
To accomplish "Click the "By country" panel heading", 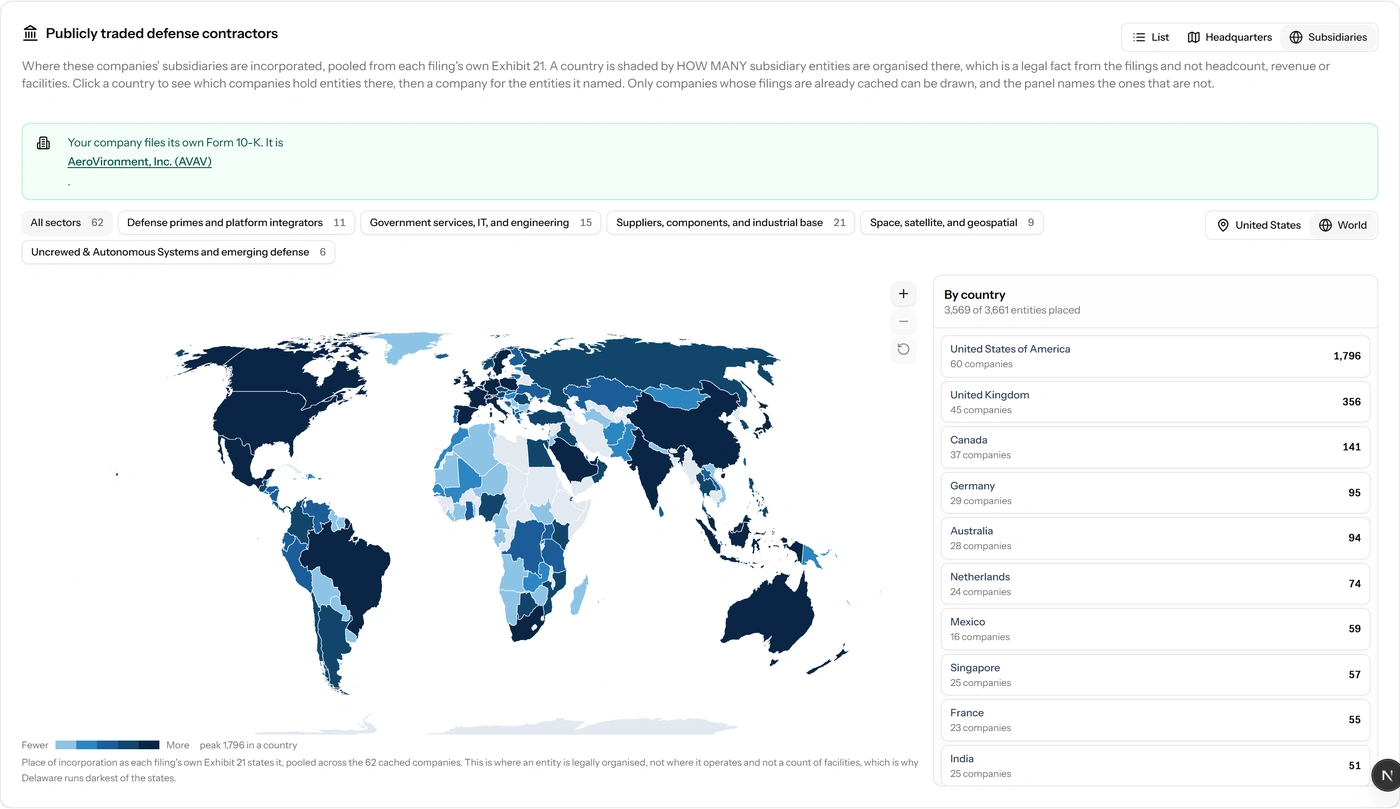I will point(975,295).
